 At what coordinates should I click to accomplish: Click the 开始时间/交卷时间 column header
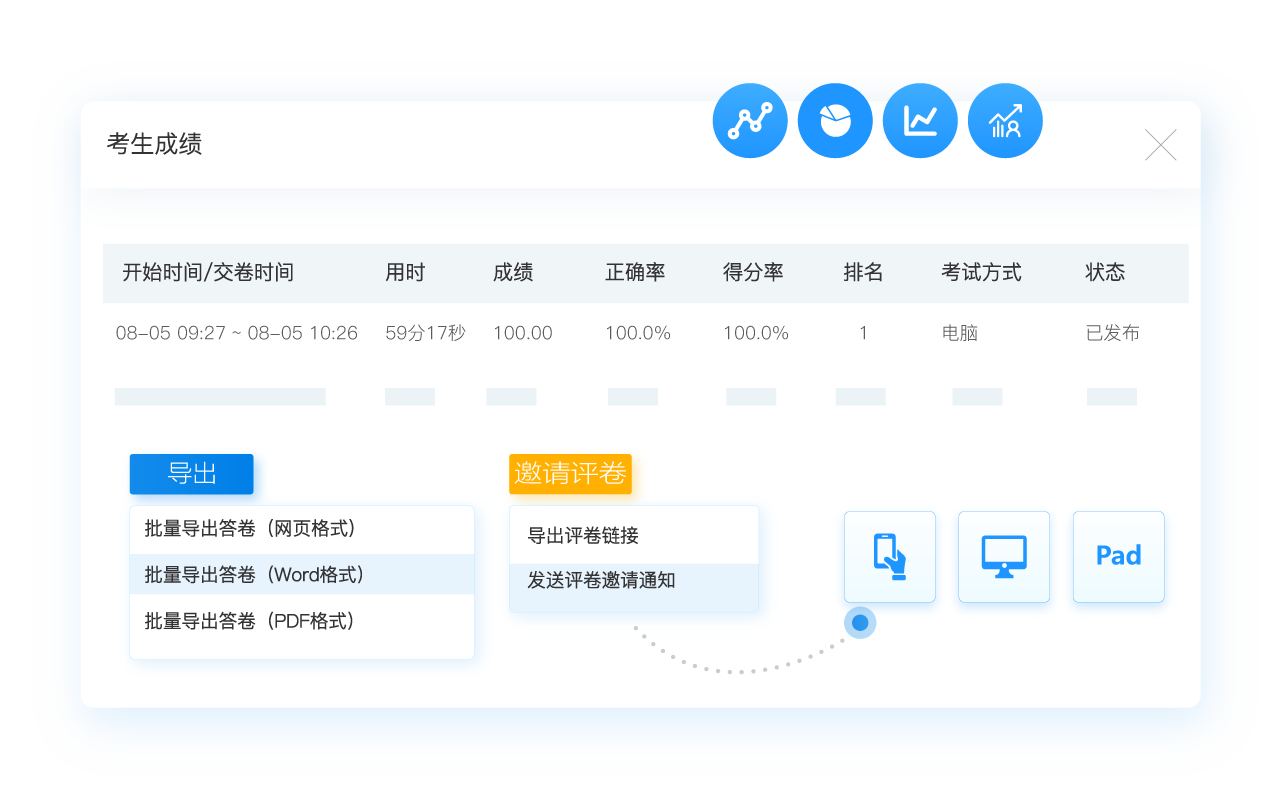[x=208, y=273]
